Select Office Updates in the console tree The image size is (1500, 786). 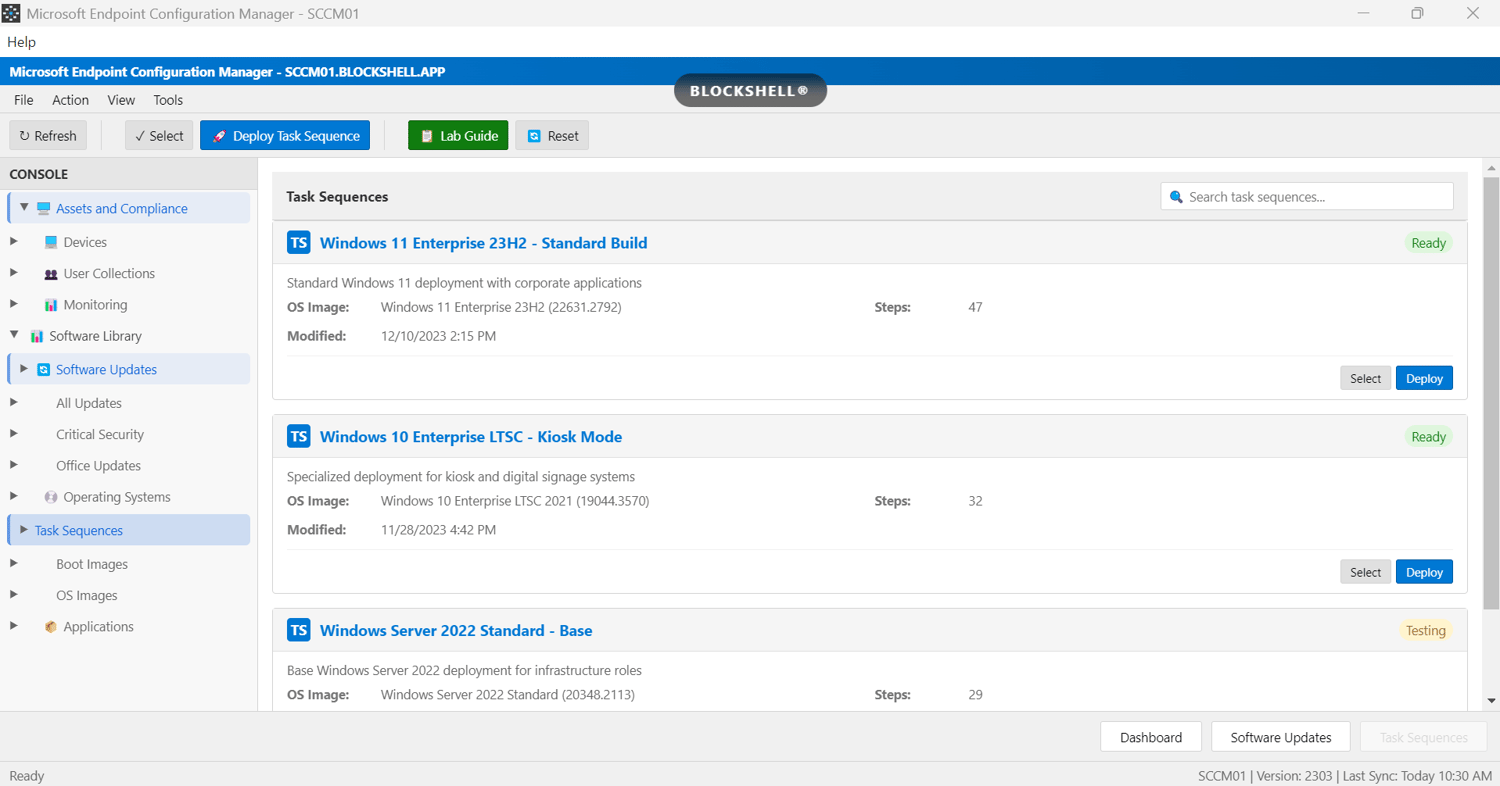pos(98,465)
